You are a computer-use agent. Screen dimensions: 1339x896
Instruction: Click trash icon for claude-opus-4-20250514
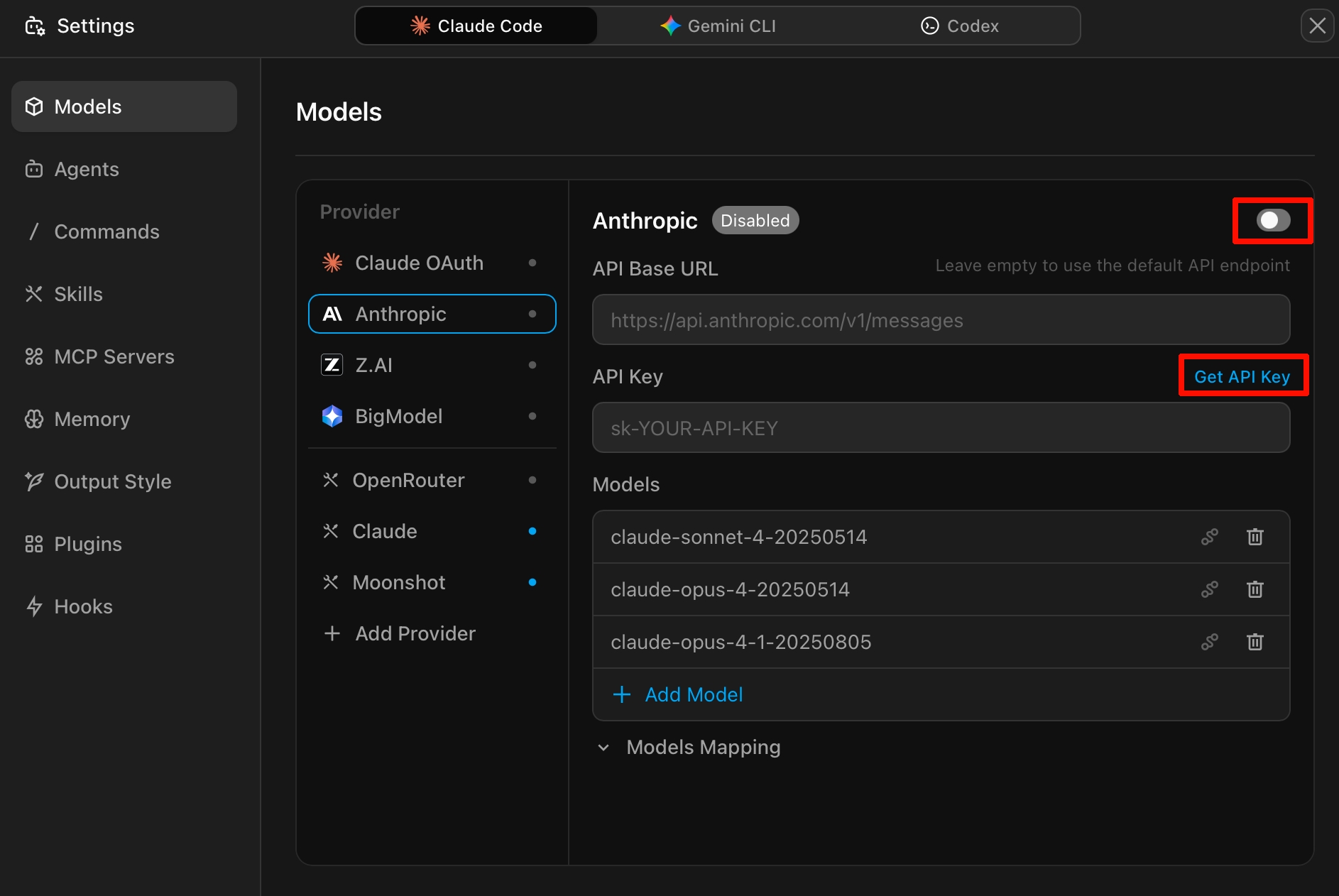[1255, 589]
